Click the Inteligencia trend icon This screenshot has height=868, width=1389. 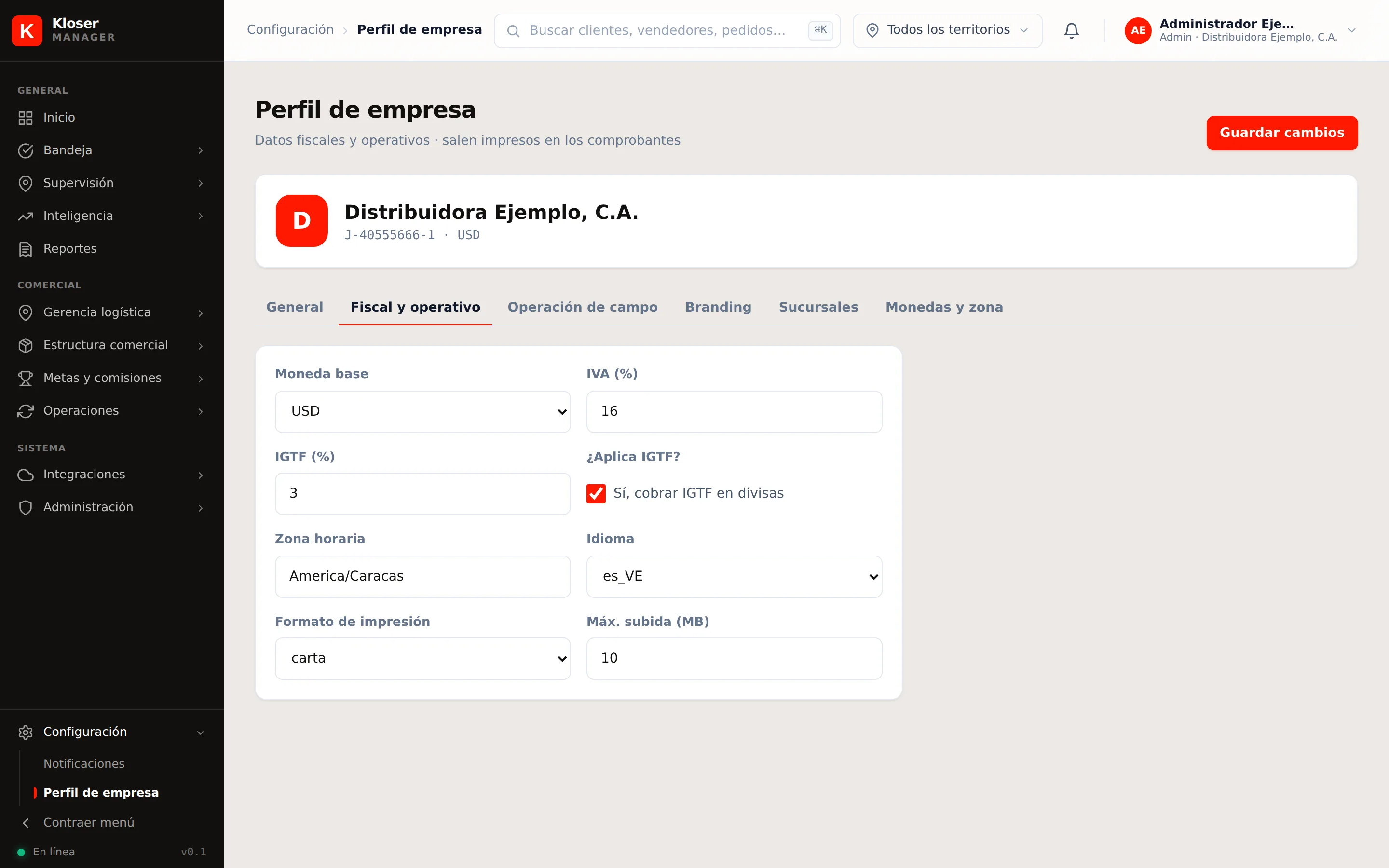tap(25, 216)
